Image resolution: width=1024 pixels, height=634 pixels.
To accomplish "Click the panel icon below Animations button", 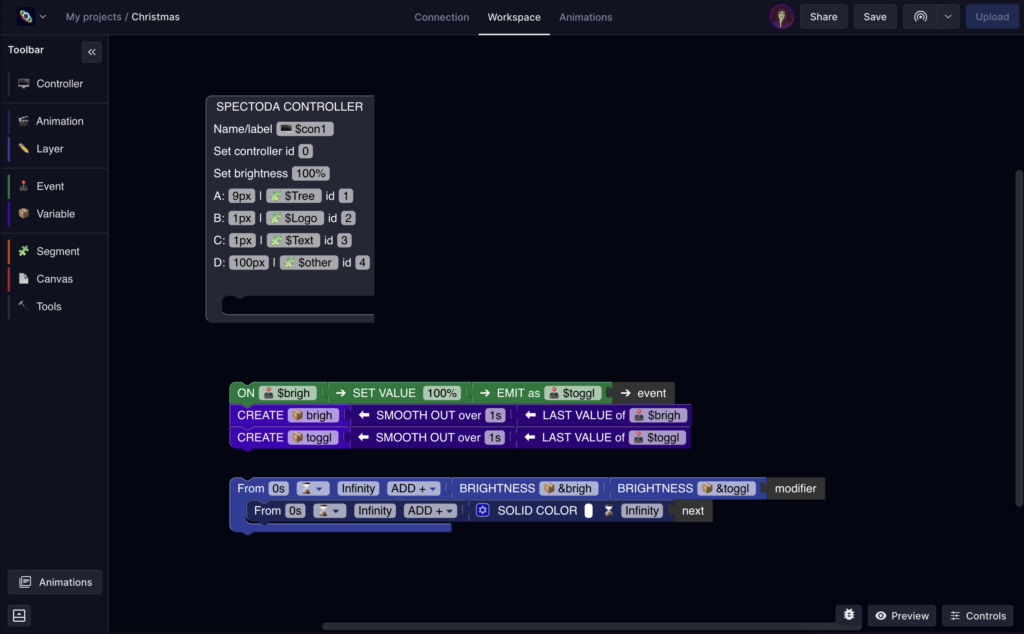I will tap(19, 615).
